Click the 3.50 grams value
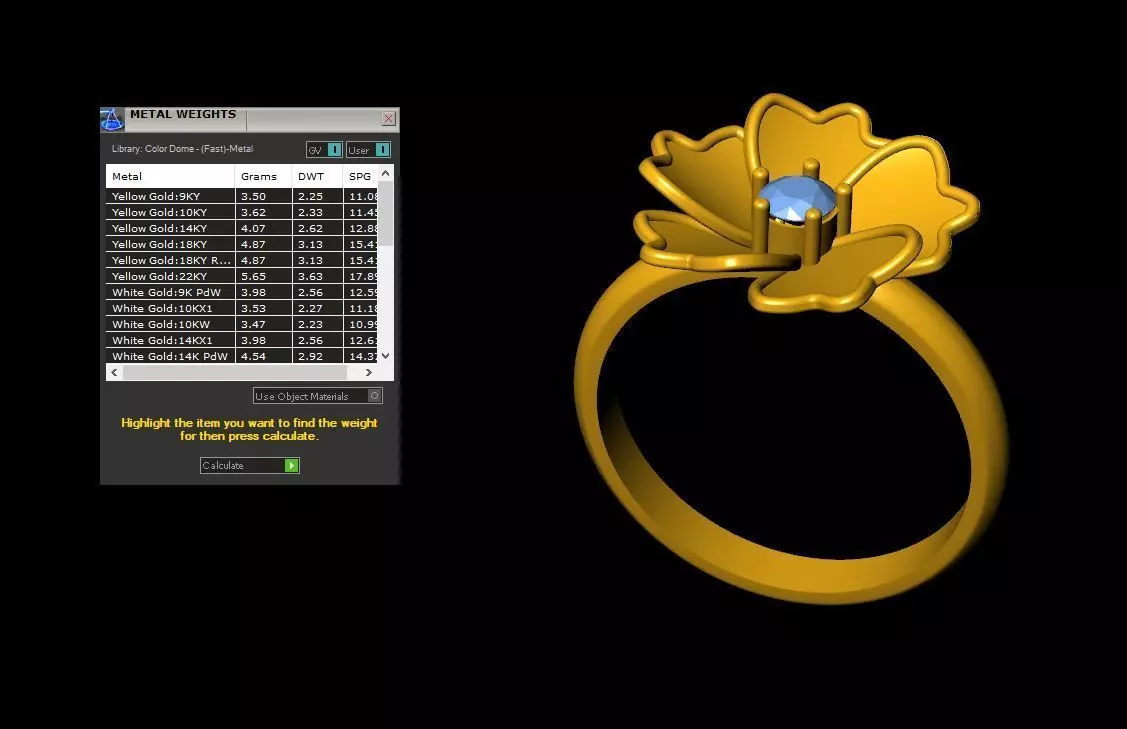 [x=254, y=196]
